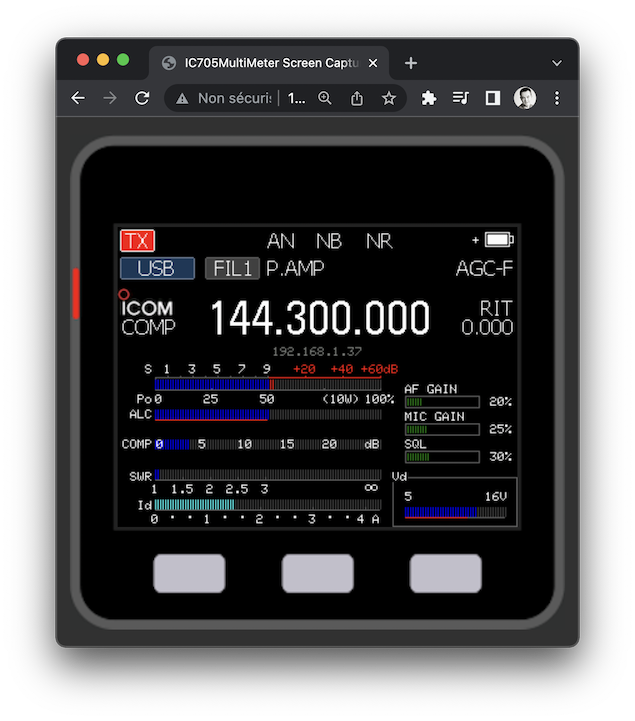The image size is (635, 721).
Task: Go back with the browser back arrow
Action: (x=78, y=98)
